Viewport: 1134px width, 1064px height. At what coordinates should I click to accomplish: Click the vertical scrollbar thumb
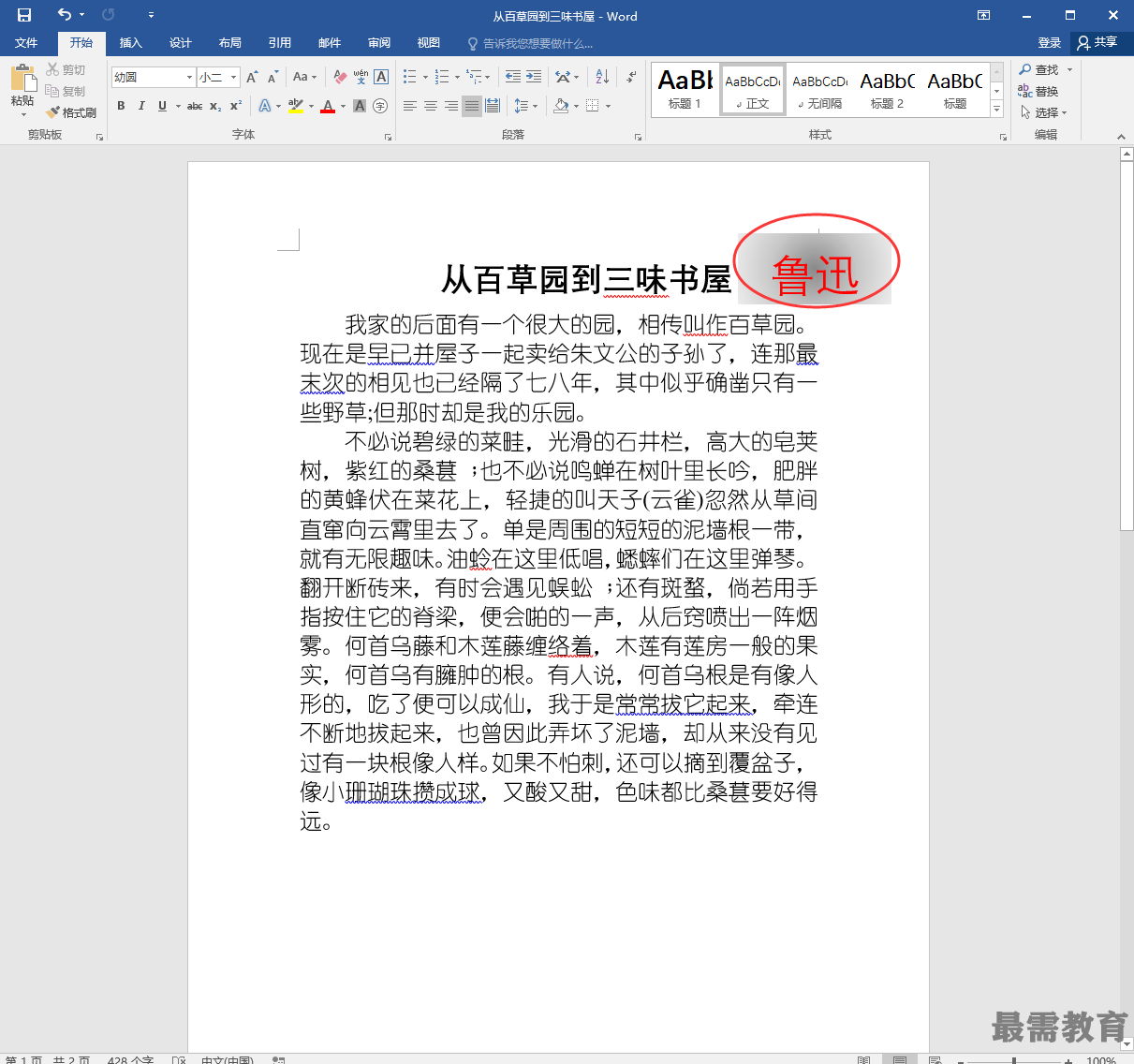pyautogui.click(x=1127, y=347)
